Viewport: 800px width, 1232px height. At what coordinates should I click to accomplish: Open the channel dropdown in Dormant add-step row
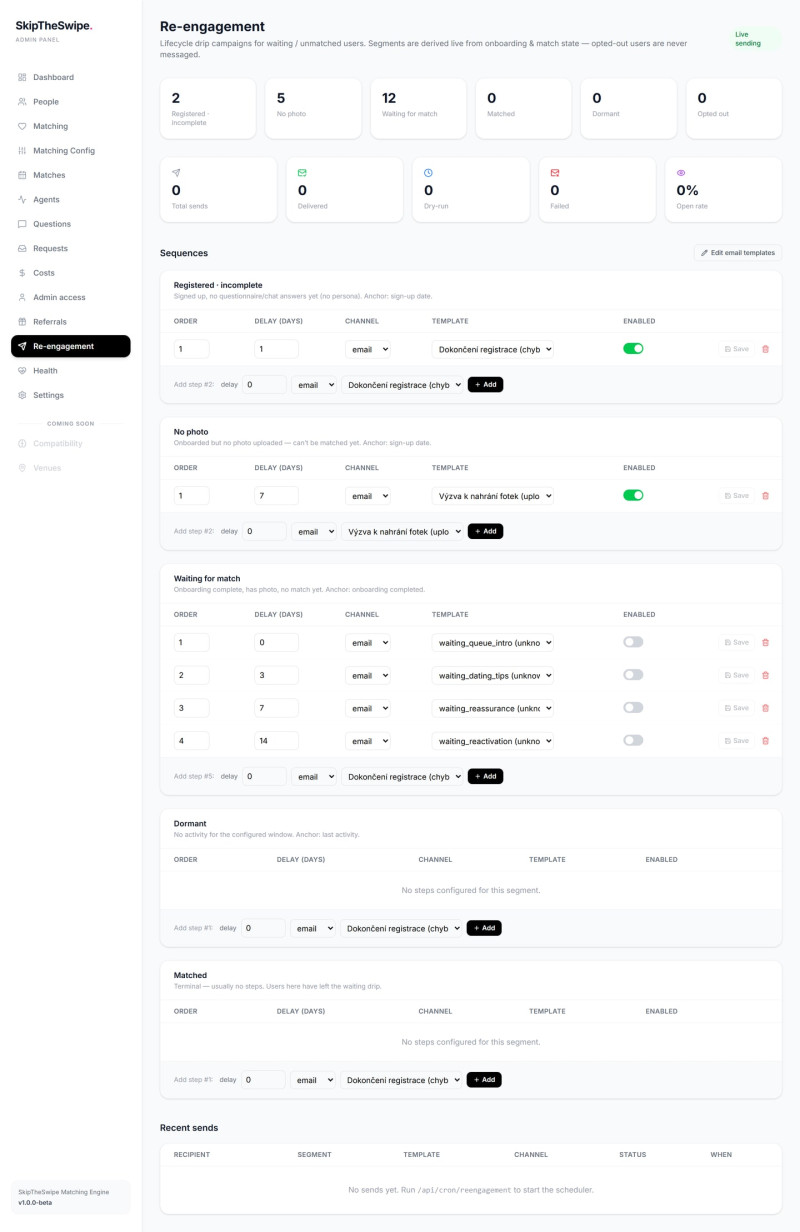coord(313,928)
